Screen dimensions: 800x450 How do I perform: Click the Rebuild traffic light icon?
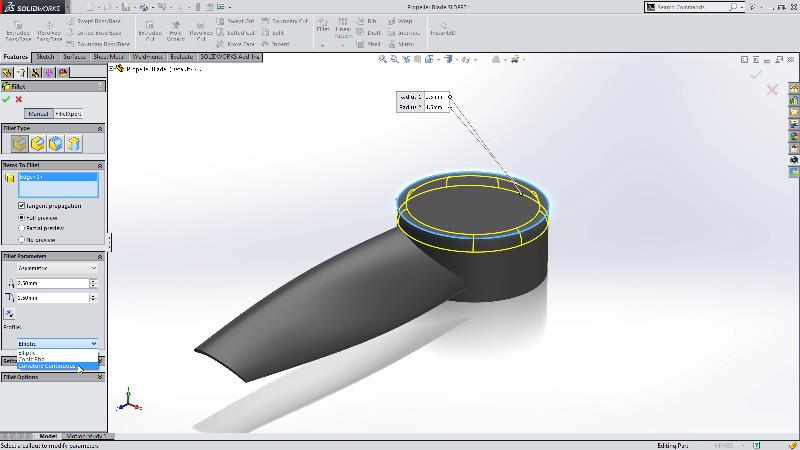(x=198, y=7)
